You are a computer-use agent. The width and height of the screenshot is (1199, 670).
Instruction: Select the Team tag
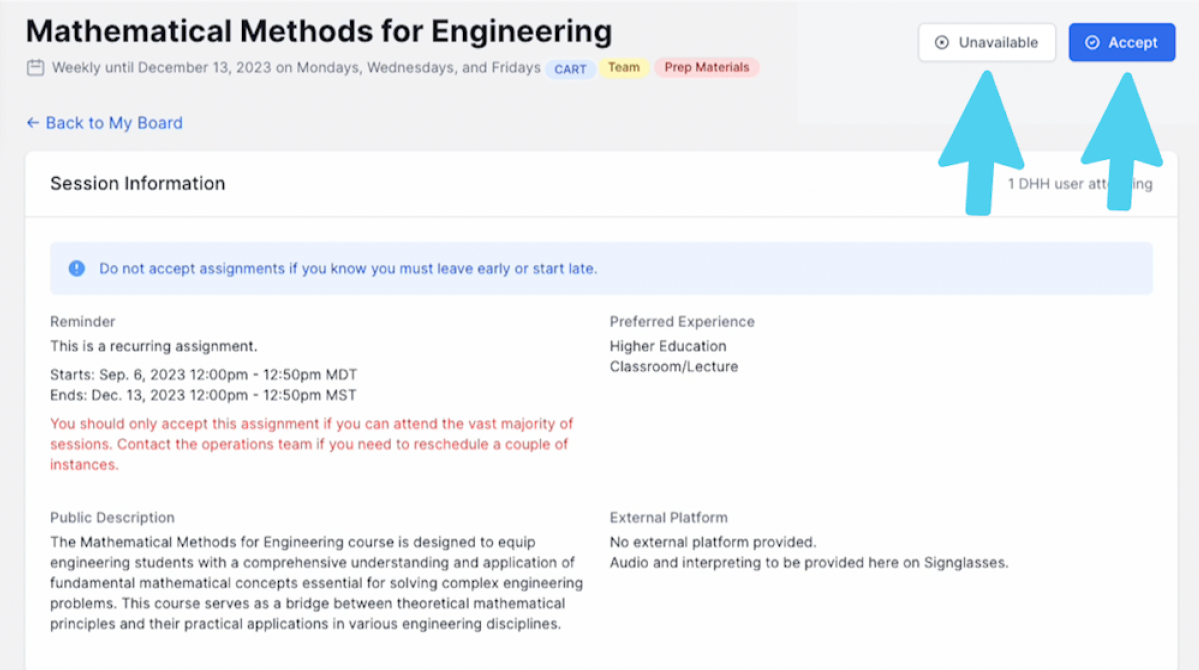pos(624,68)
